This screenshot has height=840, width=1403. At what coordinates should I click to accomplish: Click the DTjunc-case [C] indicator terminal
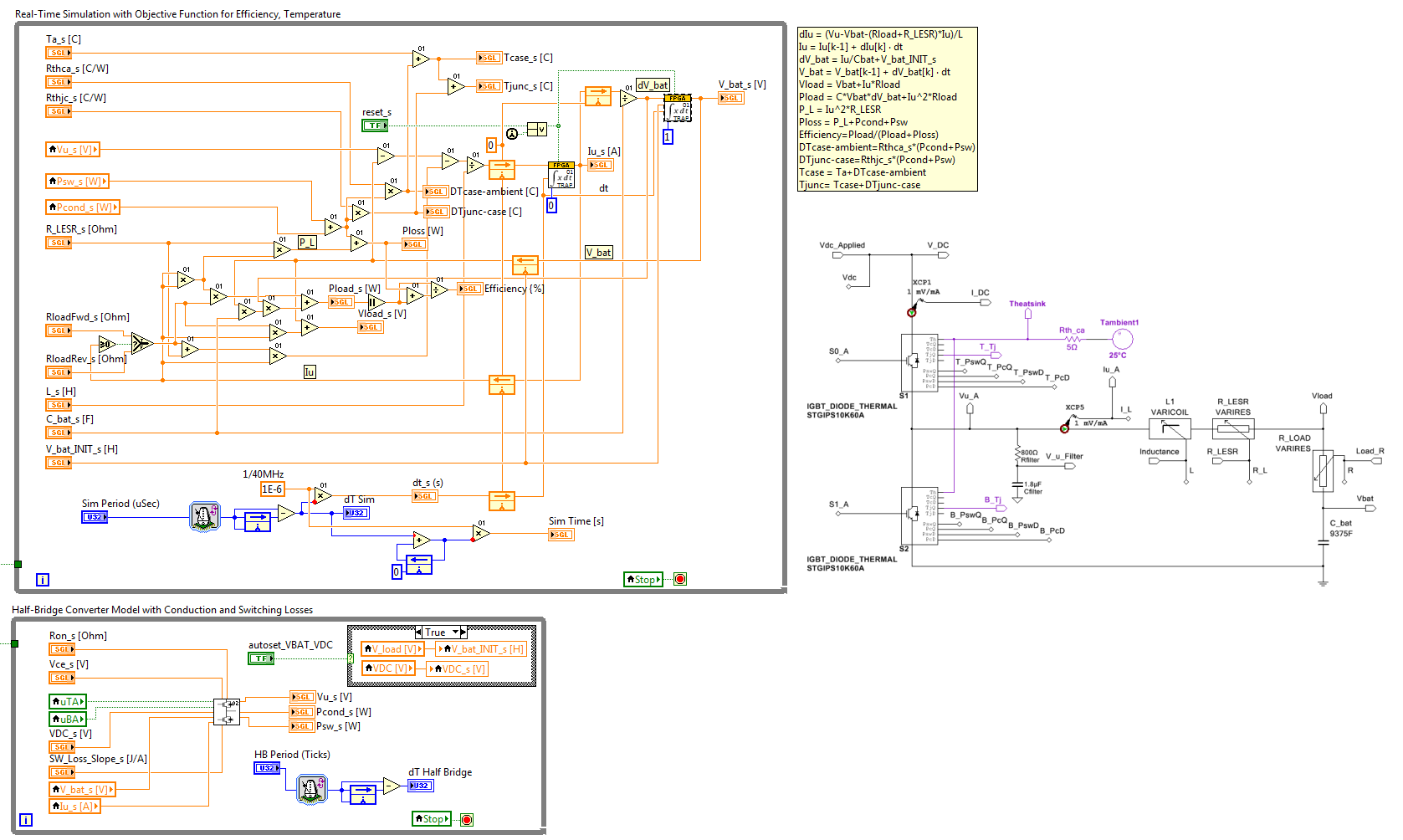click(x=436, y=212)
